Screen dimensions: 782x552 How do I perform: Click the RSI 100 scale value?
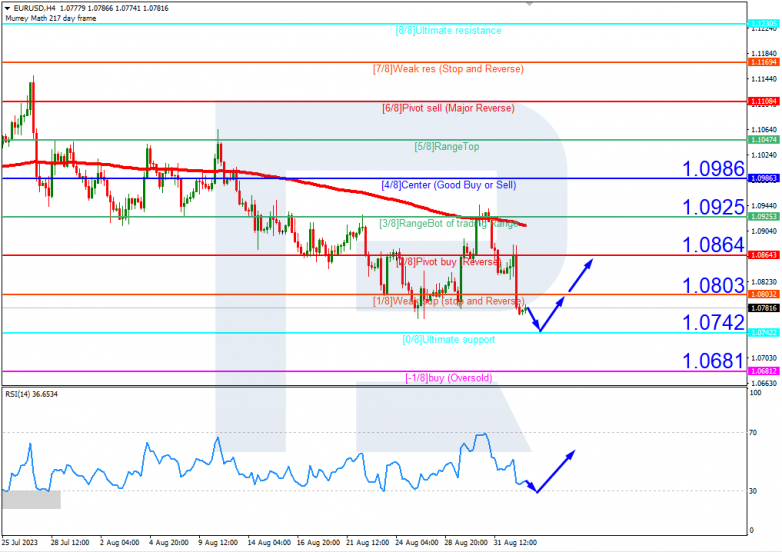coord(755,393)
